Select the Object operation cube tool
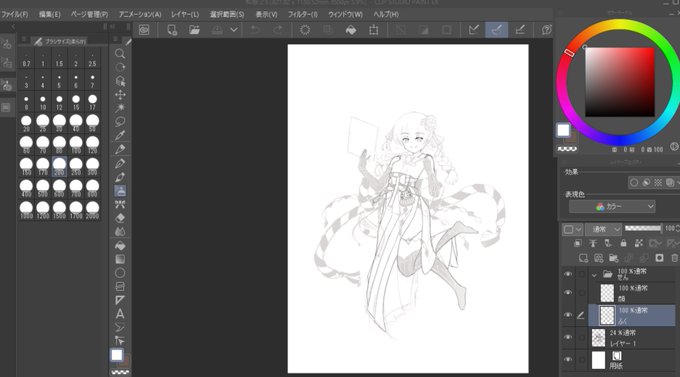The height and width of the screenshot is (377, 680). (120, 81)
